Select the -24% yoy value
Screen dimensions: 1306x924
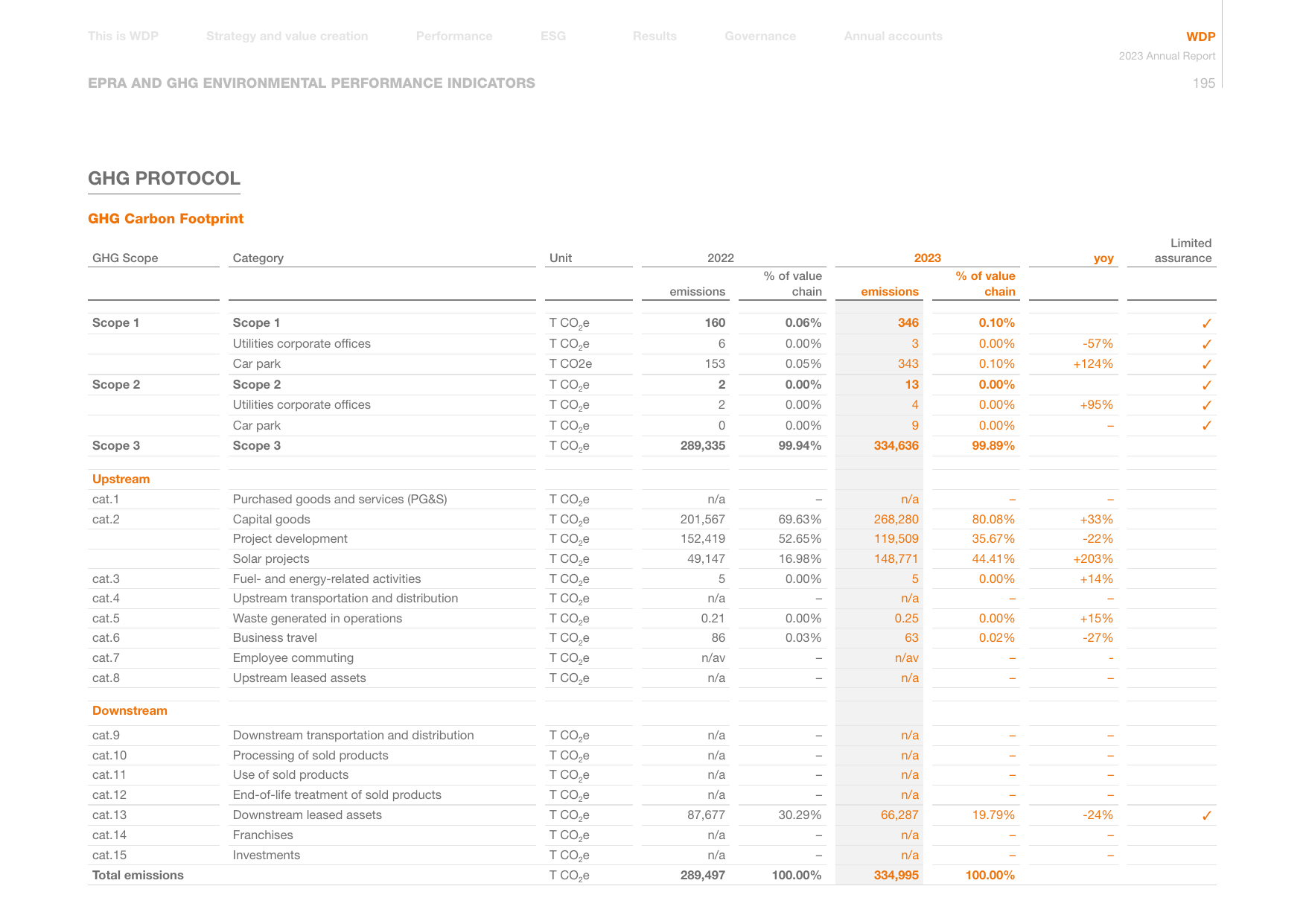coord(1098,815)
